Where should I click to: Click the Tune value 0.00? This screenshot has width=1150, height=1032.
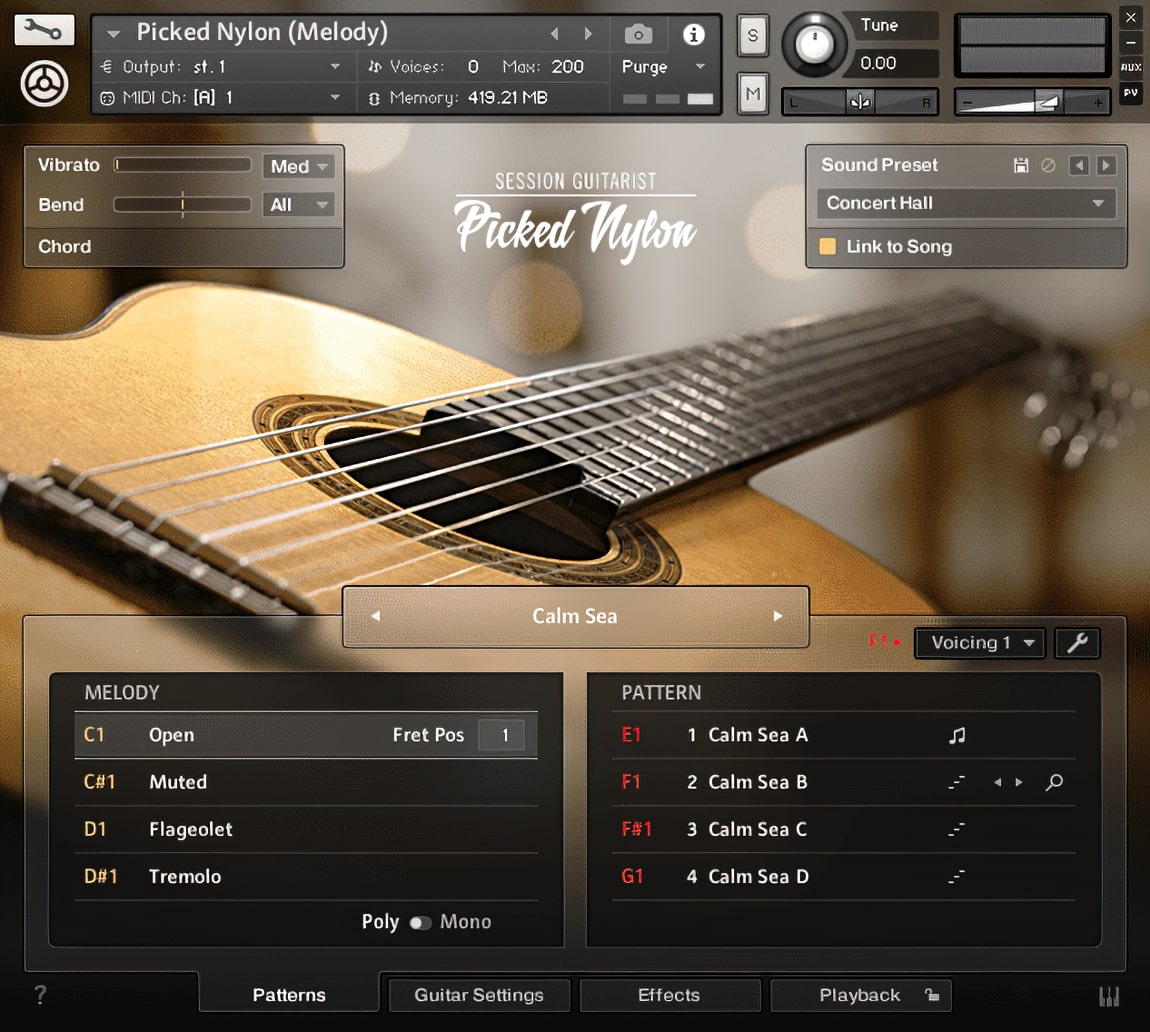pyautogui.click(x=878, y=63)
